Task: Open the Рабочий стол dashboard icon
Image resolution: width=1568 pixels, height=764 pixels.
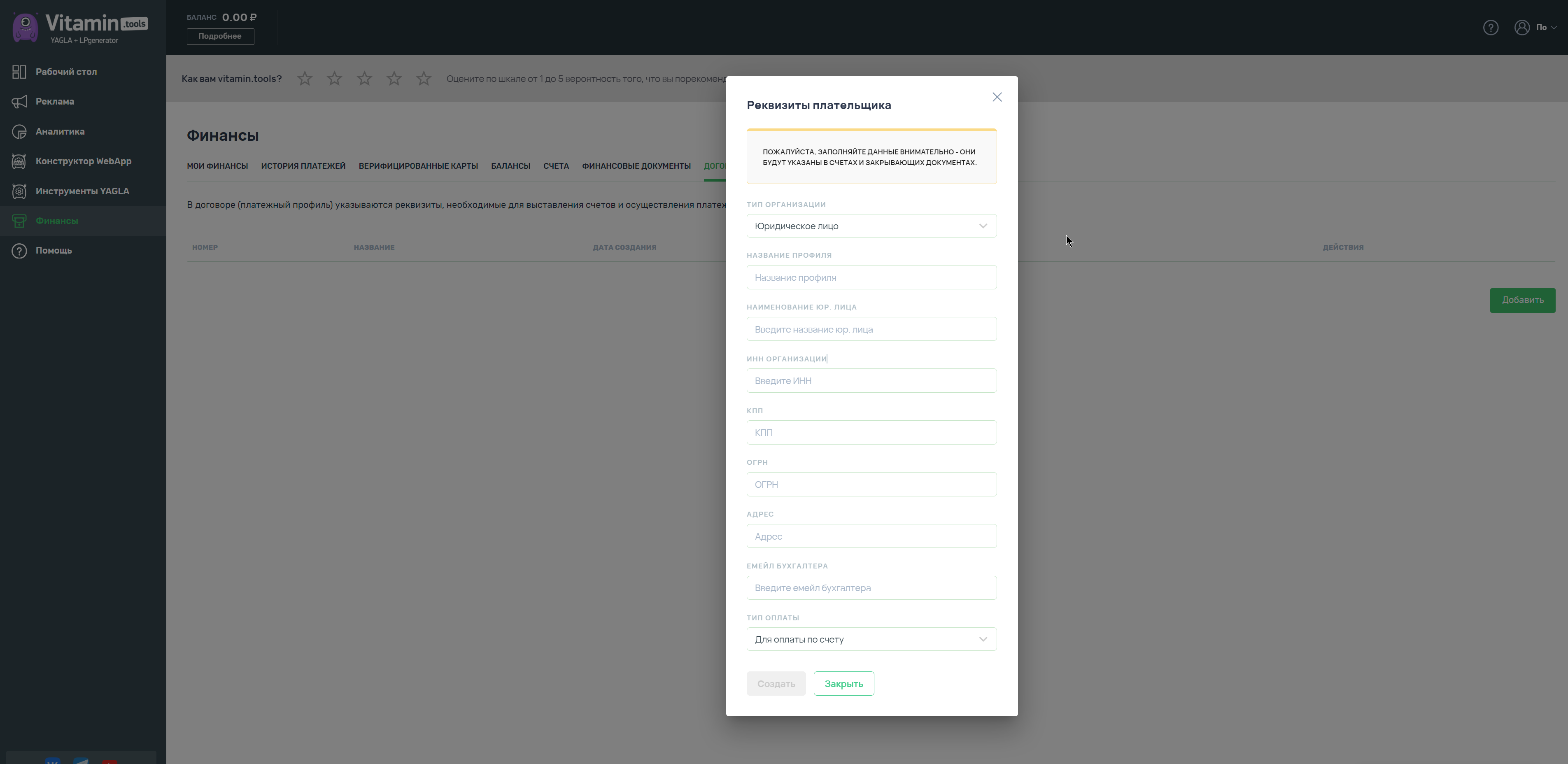Action: pyautogui.click(x=19, y=72)
